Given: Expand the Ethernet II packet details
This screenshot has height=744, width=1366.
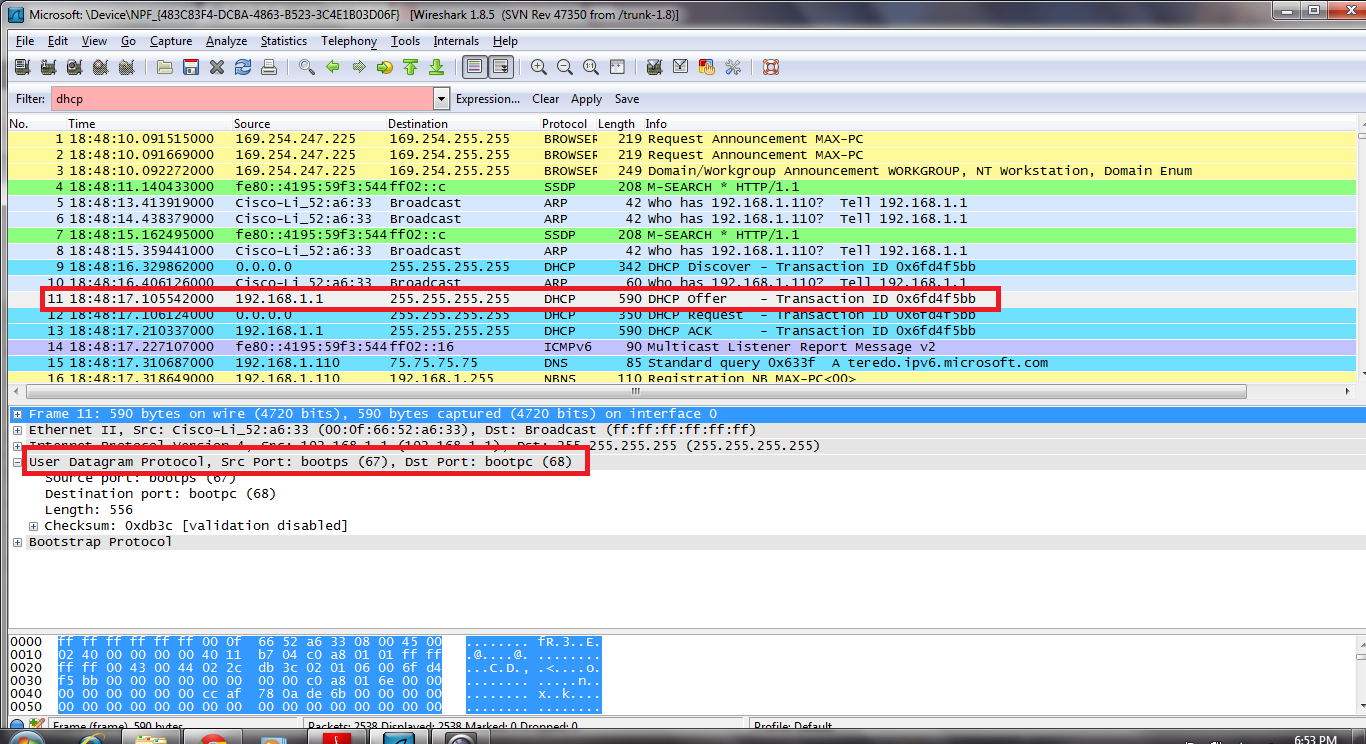Looking at the screenshot, I should [17, 429].
